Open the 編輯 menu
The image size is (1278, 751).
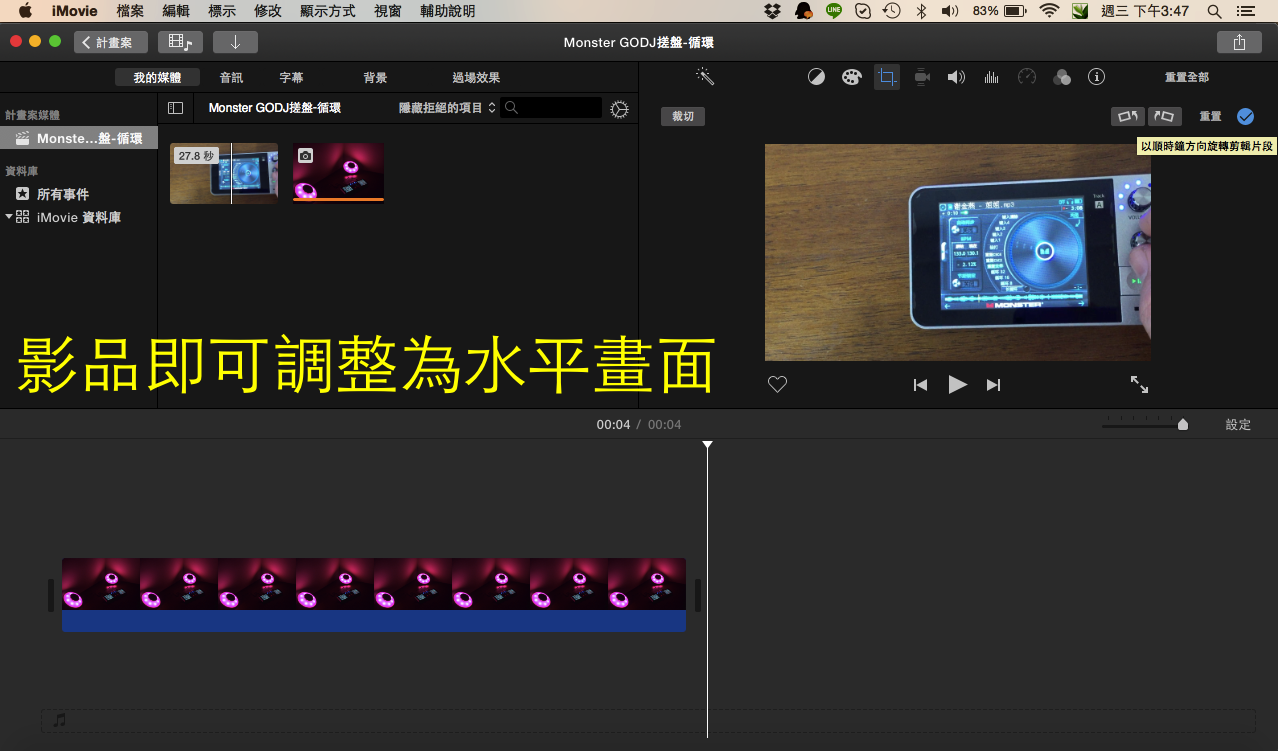(176, 11)
